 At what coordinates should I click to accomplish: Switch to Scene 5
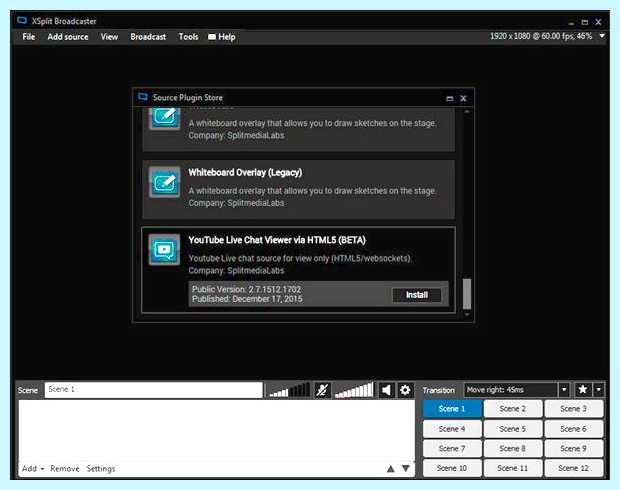click(512, 429)
